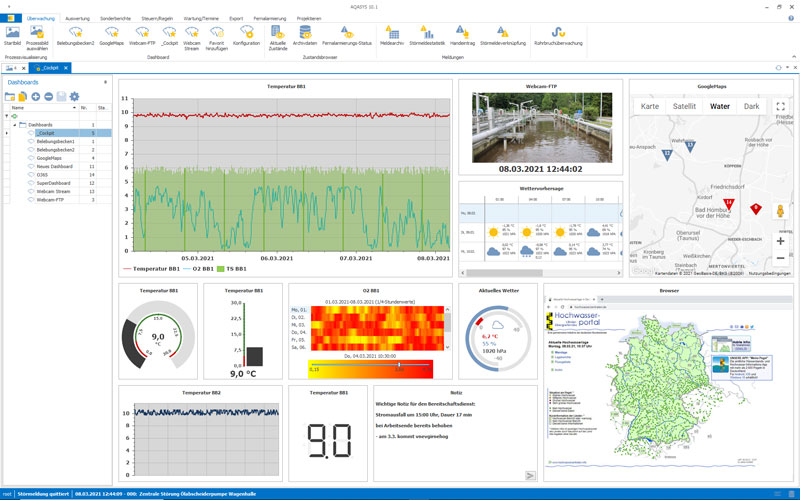
Task: Switch map to Dark style
Action: pyautogui.click(x=751, y=106)
